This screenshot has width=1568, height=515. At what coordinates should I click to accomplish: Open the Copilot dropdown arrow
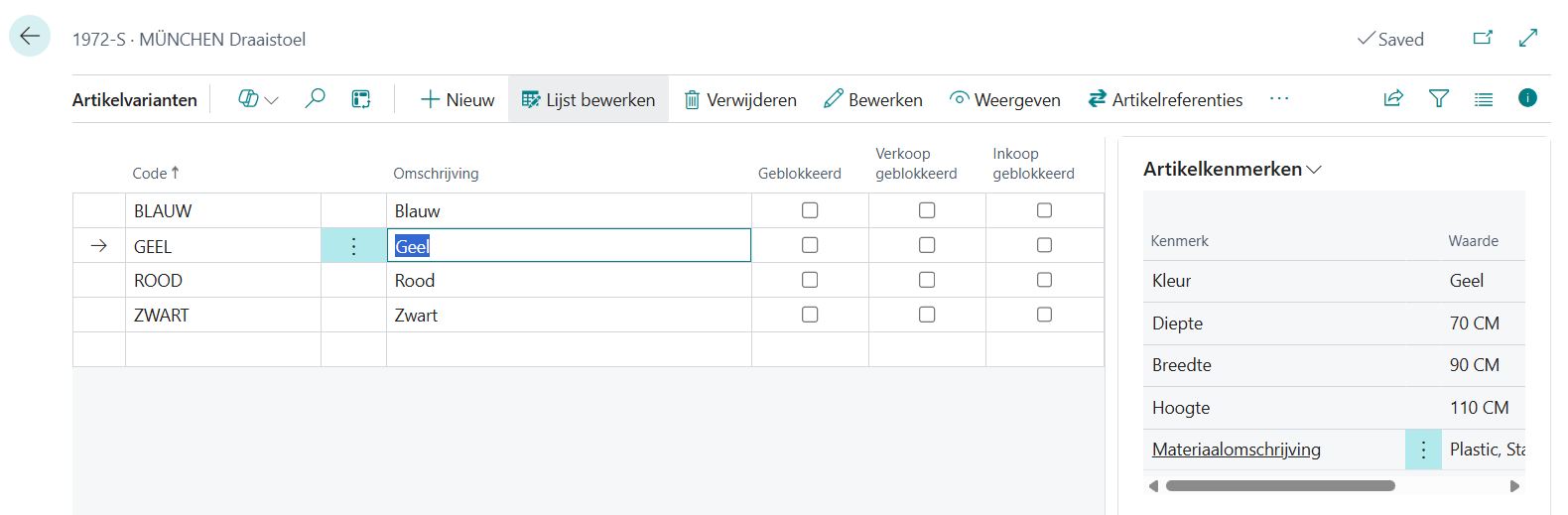[271, 100]
